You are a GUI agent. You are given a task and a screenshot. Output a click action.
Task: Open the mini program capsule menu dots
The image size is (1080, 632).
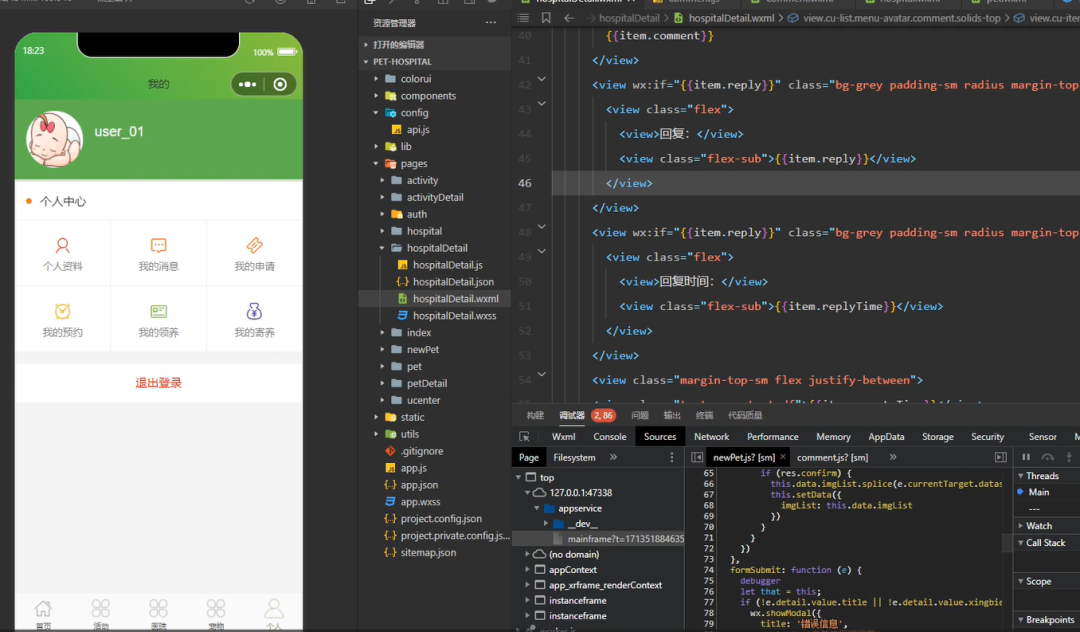tap(247, 84)
